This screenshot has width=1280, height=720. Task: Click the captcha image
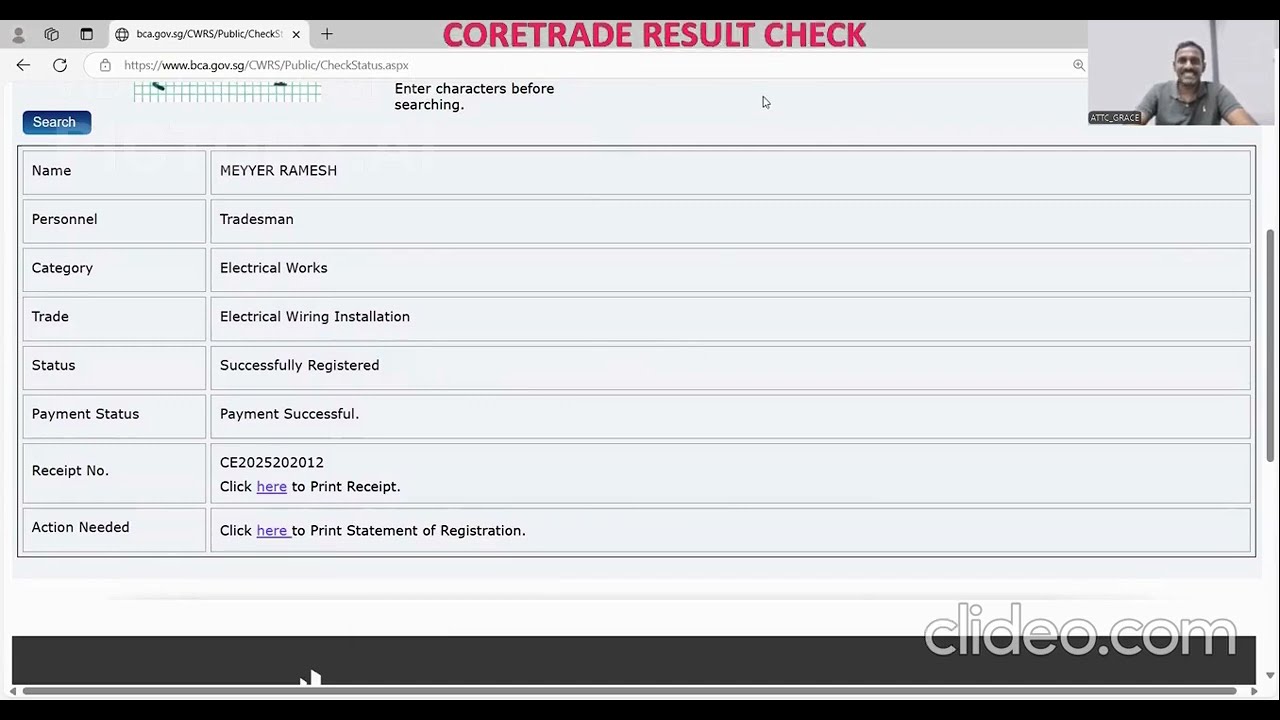pos(227,92)
